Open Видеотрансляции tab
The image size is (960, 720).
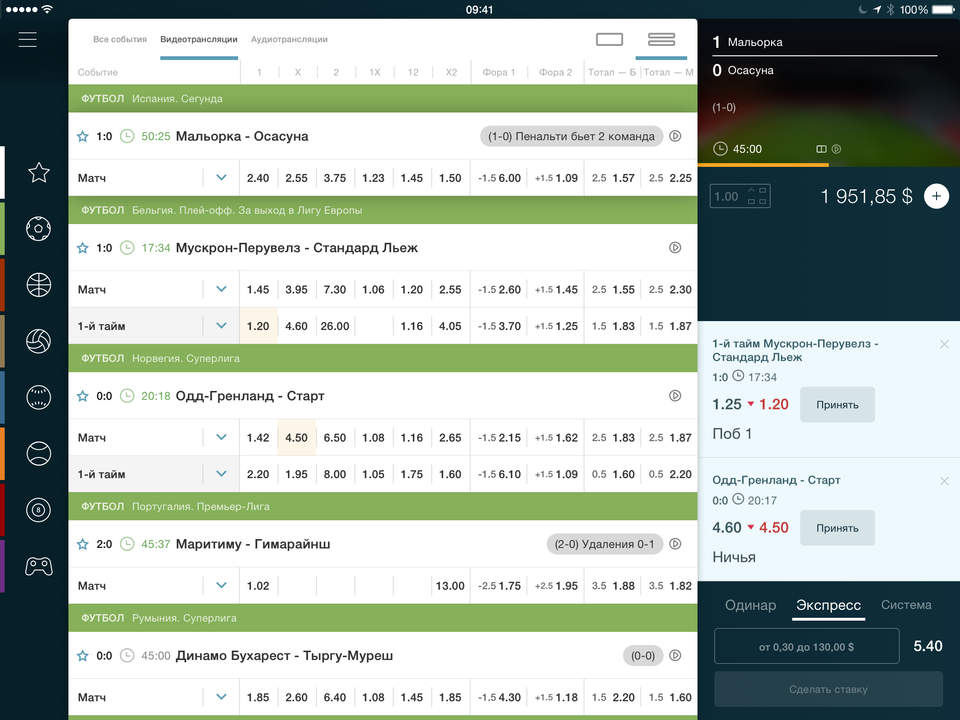[199, 39]
